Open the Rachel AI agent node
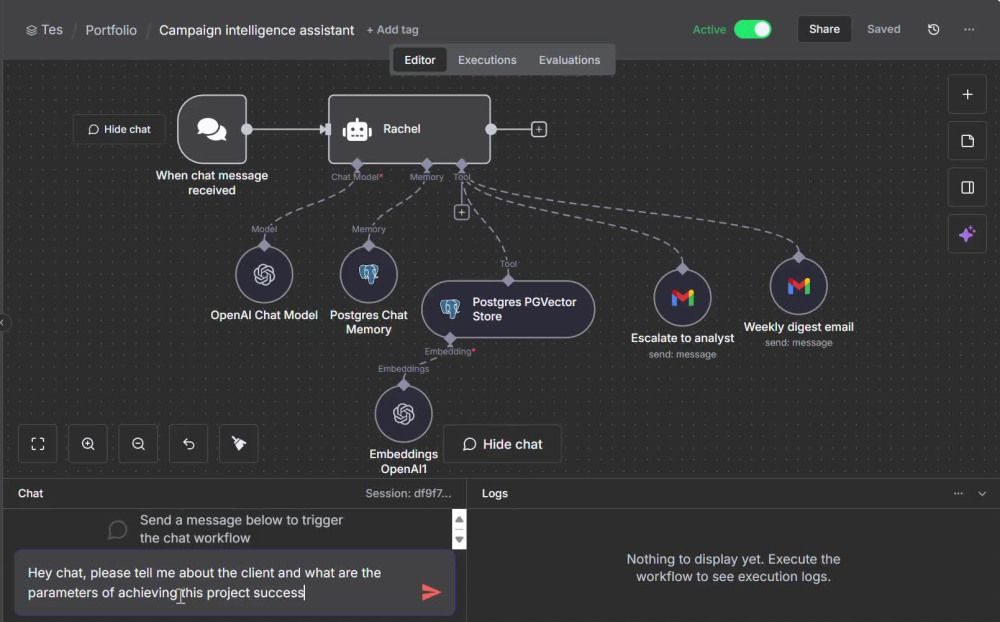 click(x=409, y=129)
